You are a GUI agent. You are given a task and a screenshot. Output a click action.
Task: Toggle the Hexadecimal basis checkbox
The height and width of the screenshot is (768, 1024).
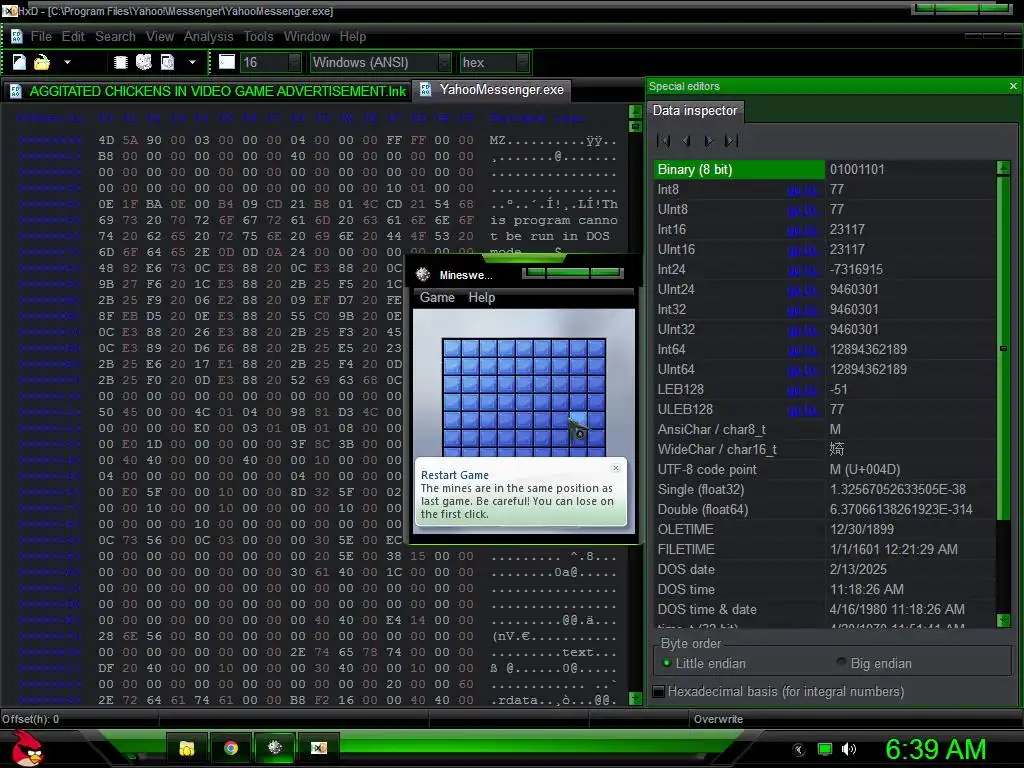pos(659,692)
